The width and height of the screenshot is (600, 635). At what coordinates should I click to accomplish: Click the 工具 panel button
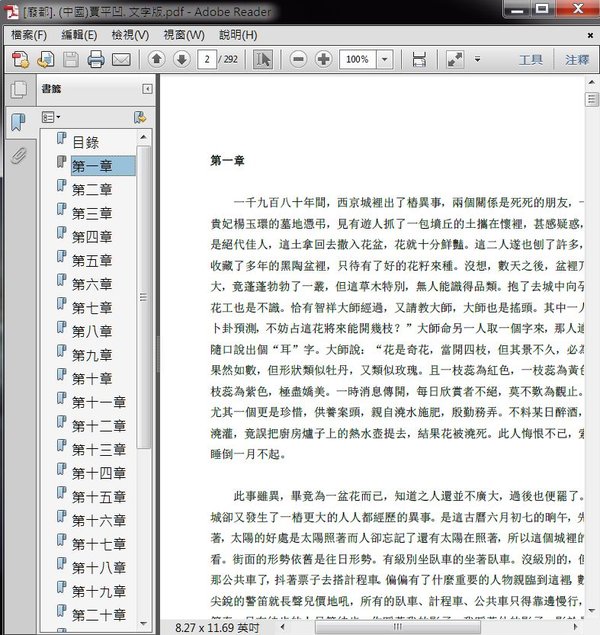pyautogui.click(x=530, y=60)
